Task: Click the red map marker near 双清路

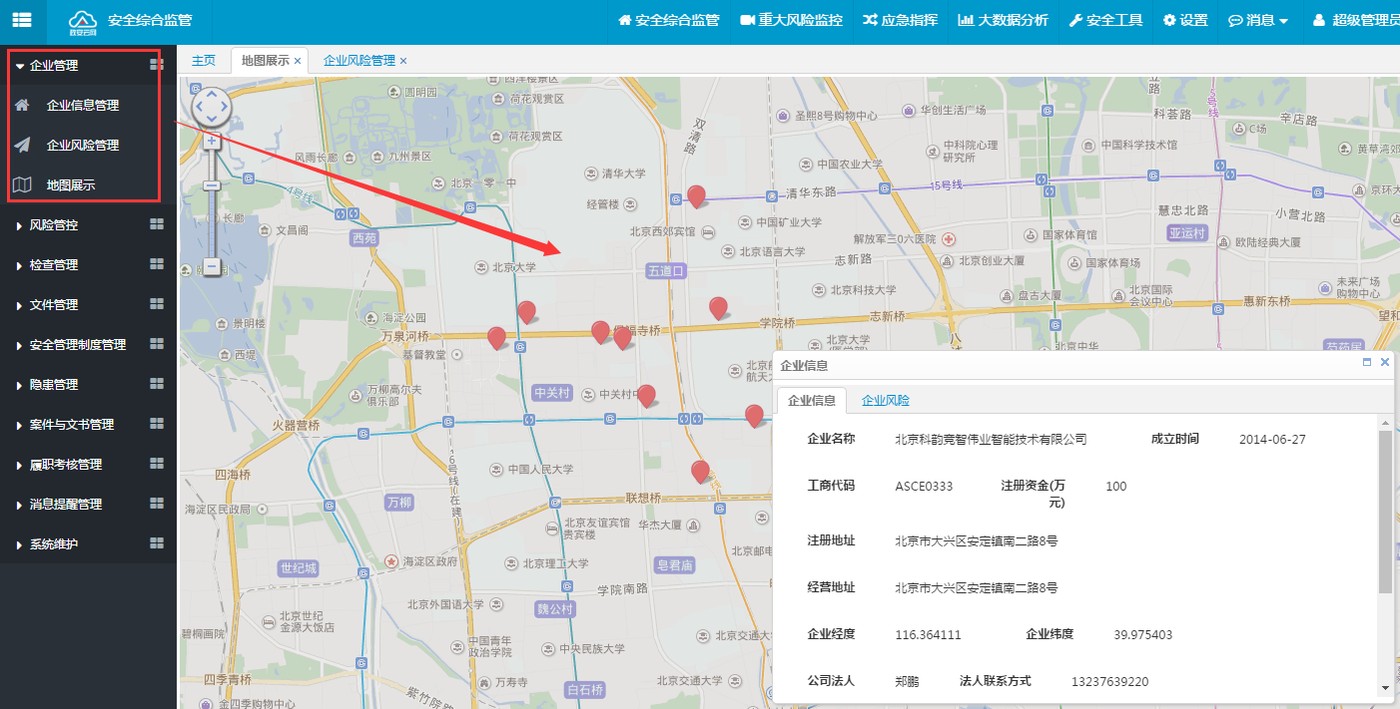Action: point(696,196)
